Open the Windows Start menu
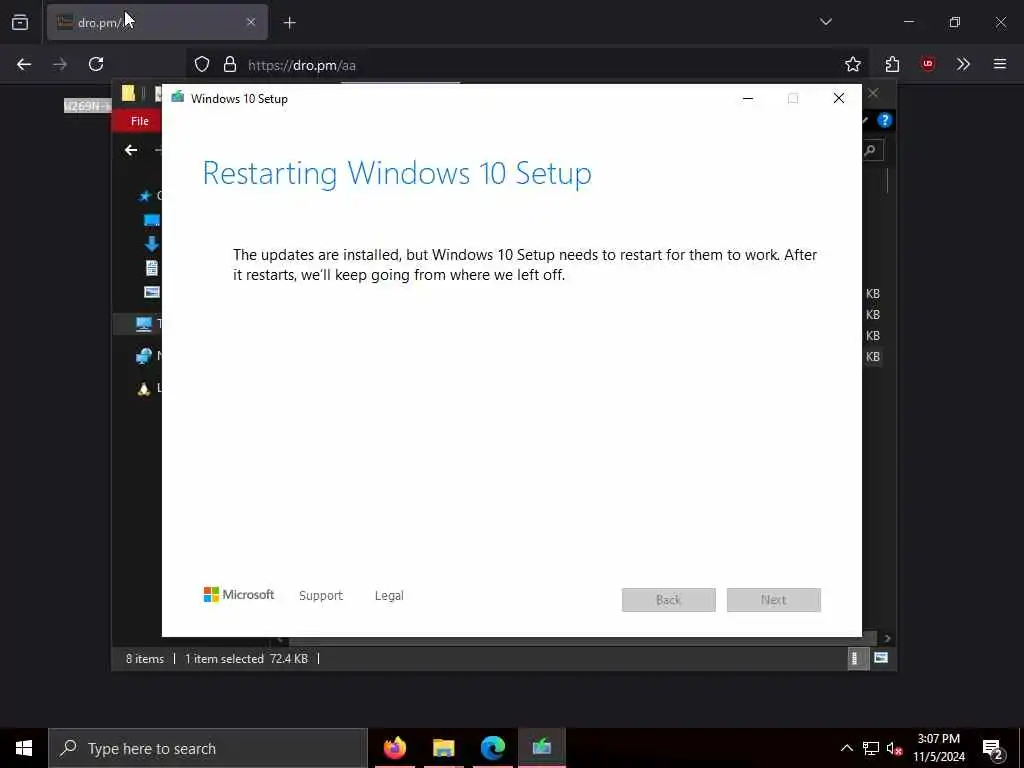Viewport: 1024px width, 768px height. [x=24, y=748]
